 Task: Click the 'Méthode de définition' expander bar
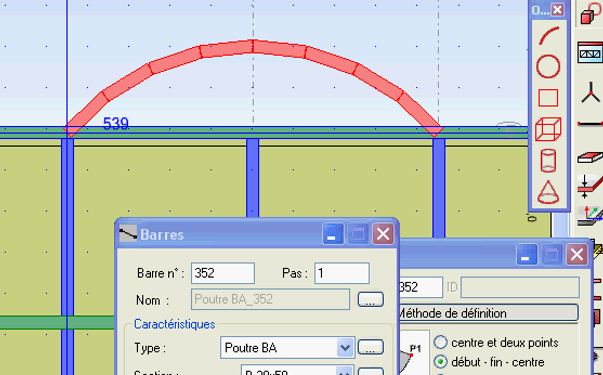click(x=489, y=313)
